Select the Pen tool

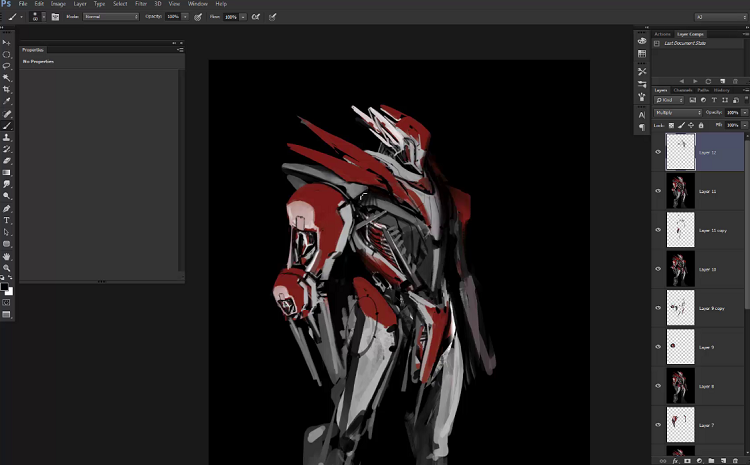click(x=6, y=209)
